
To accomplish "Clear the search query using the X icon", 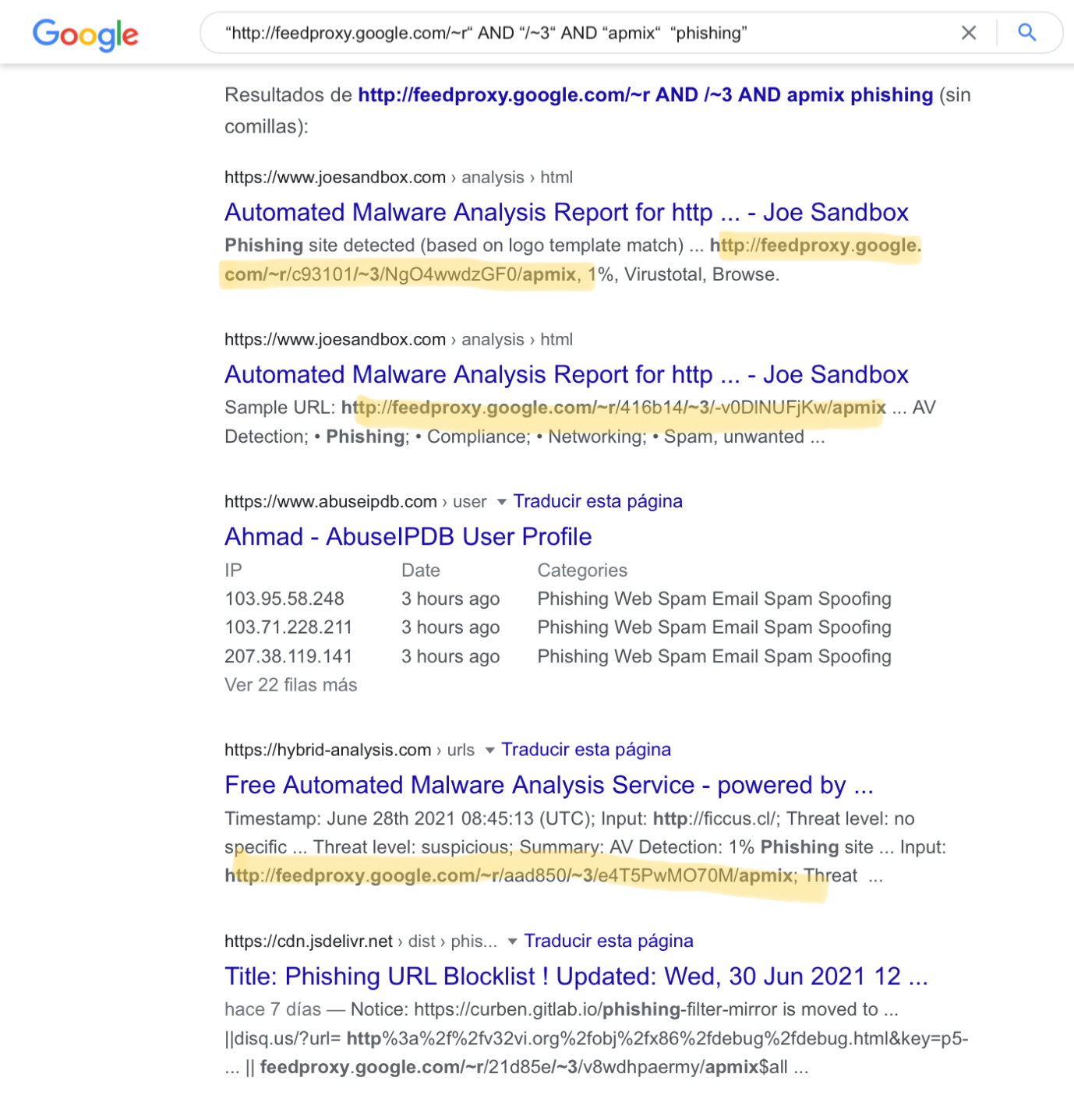I will [x=969, y=33].
